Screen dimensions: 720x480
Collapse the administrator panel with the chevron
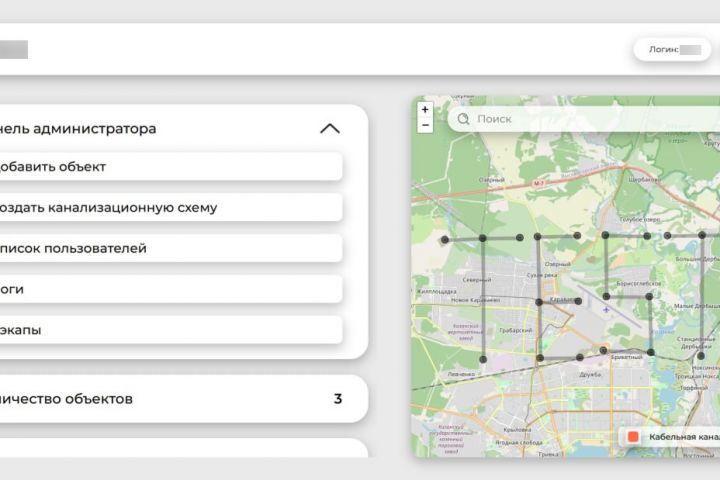330,129
